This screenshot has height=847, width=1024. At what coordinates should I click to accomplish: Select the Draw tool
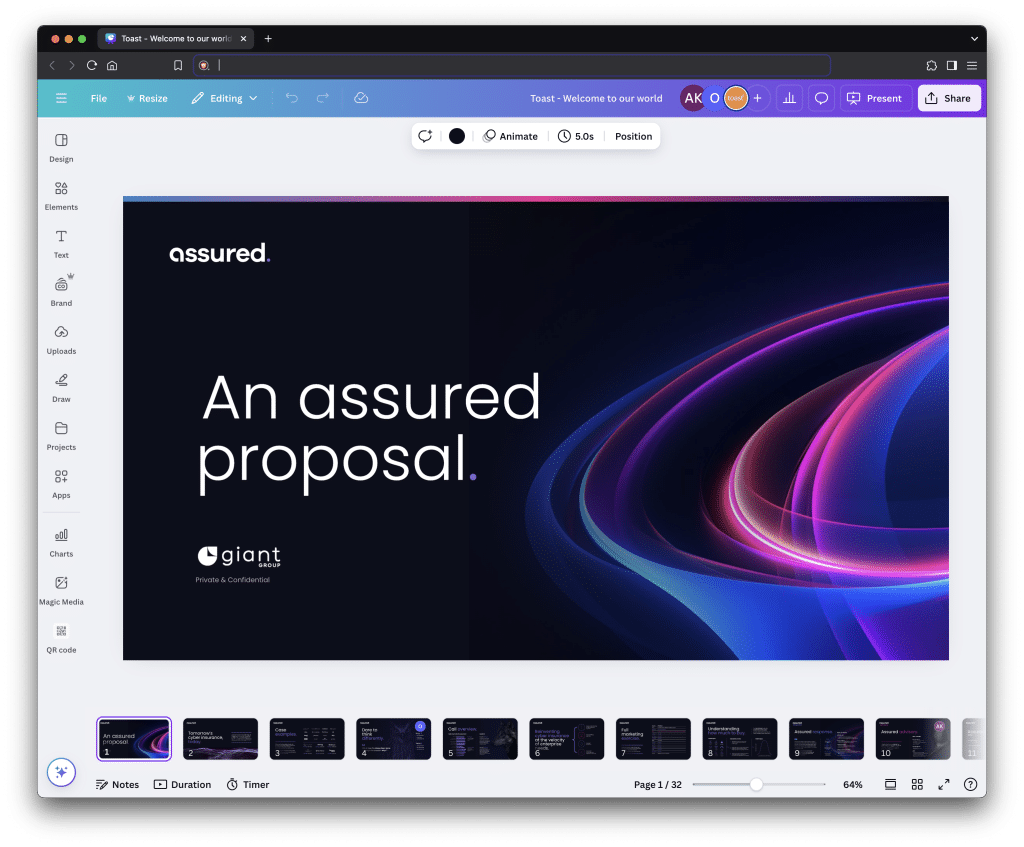pos(61,388)
